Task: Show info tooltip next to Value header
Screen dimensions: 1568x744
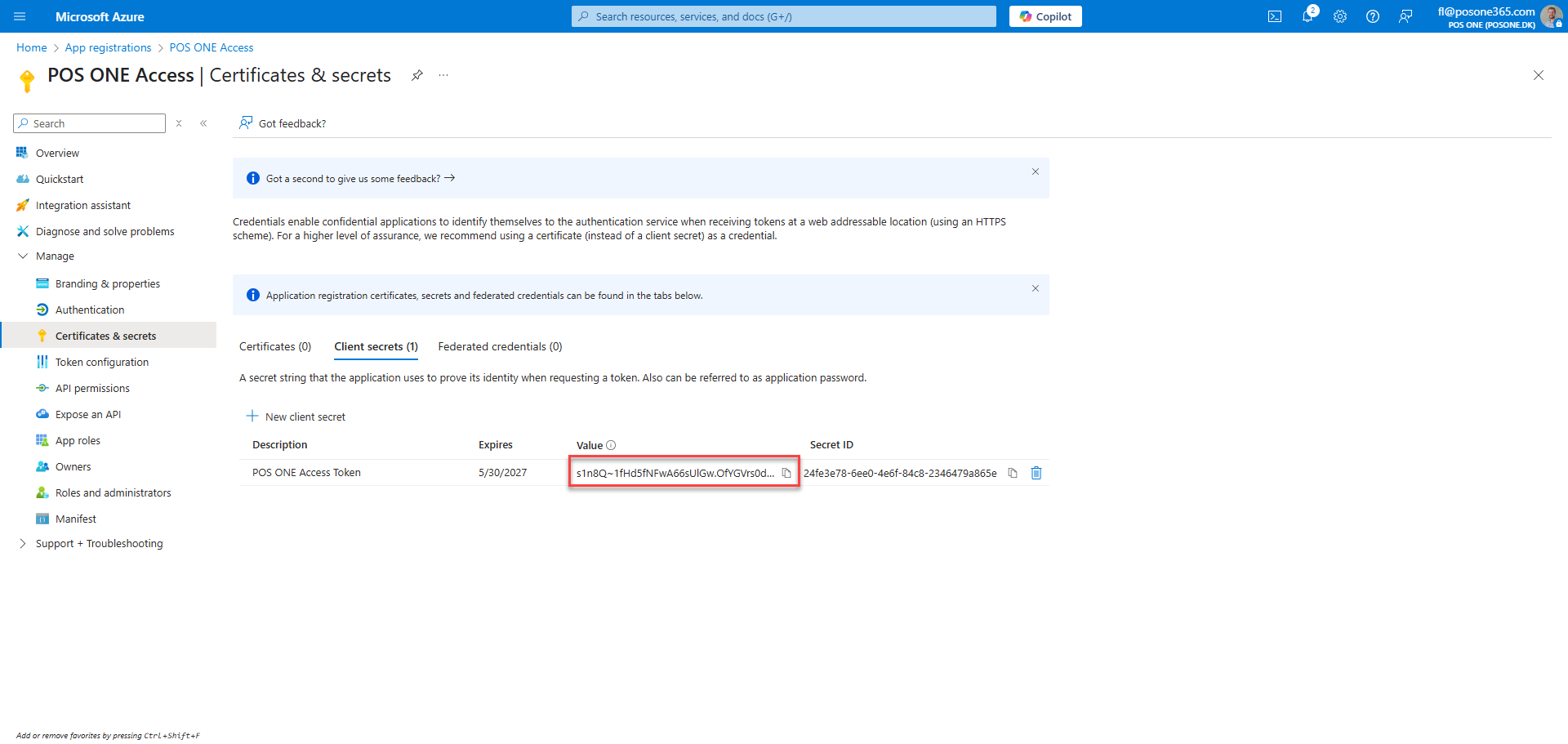Action: pos(611,445)
